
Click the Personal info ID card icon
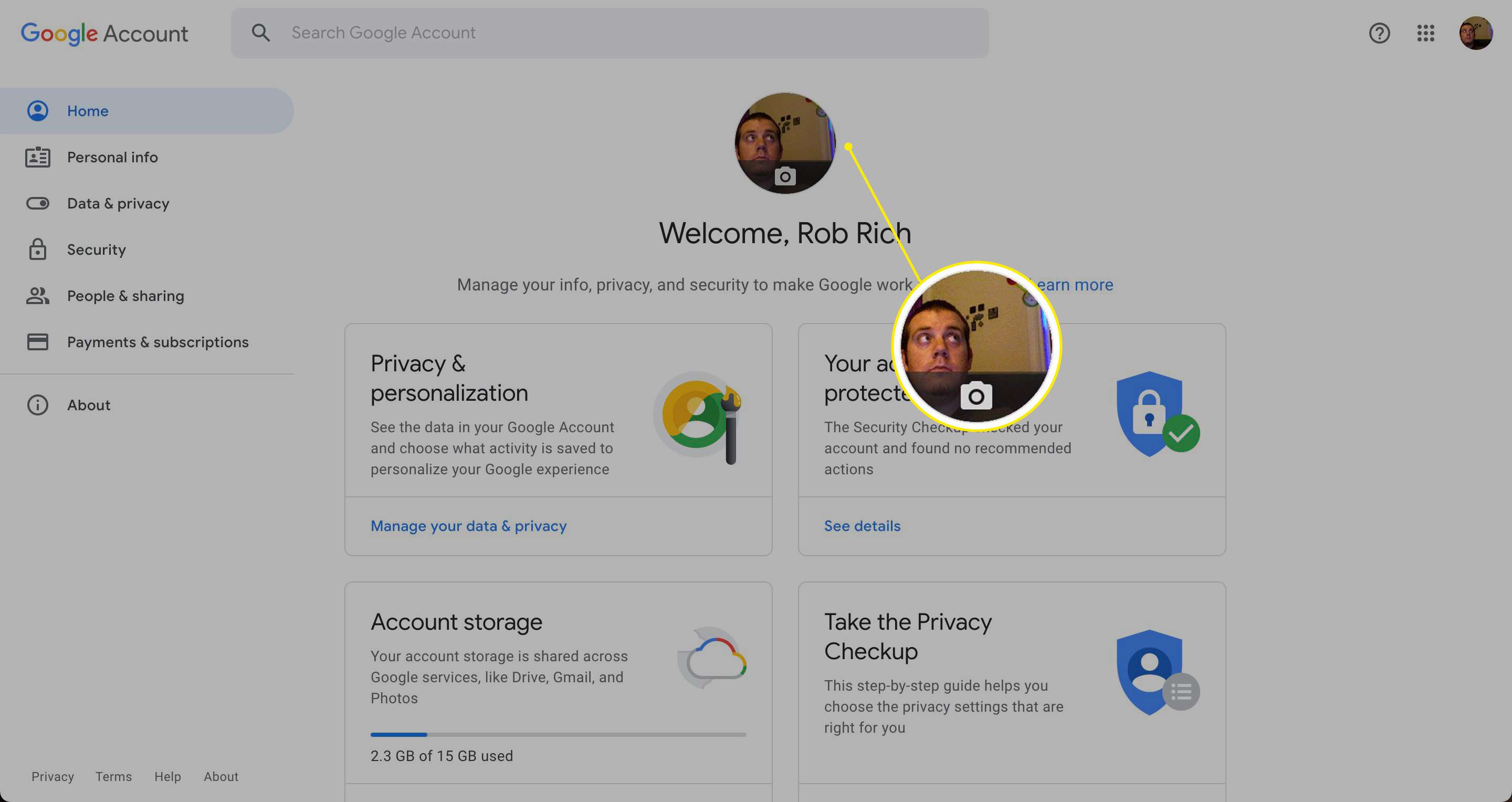tap(38, 158)
